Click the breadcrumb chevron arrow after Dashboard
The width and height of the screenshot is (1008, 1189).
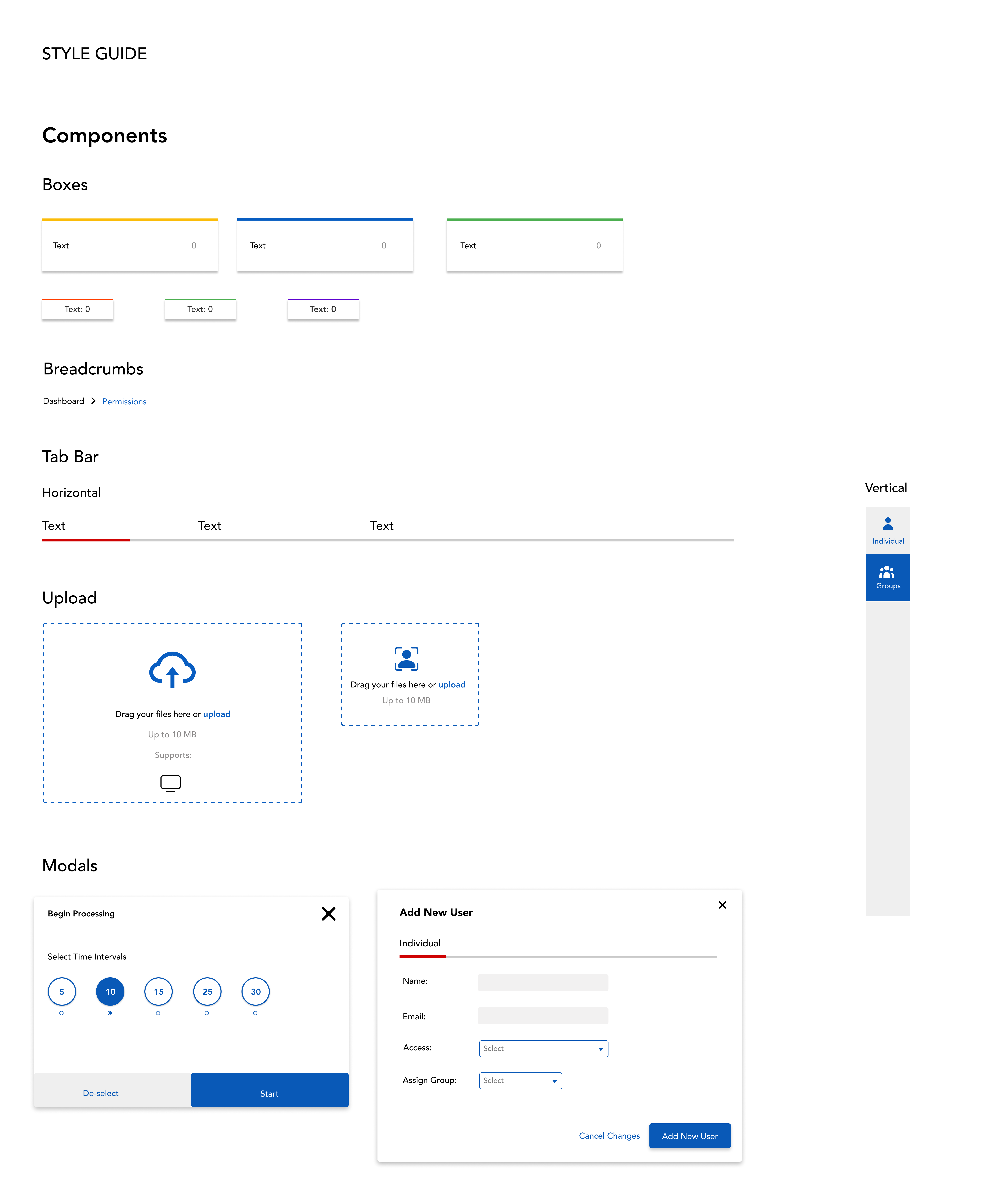(x=93, y=401)
